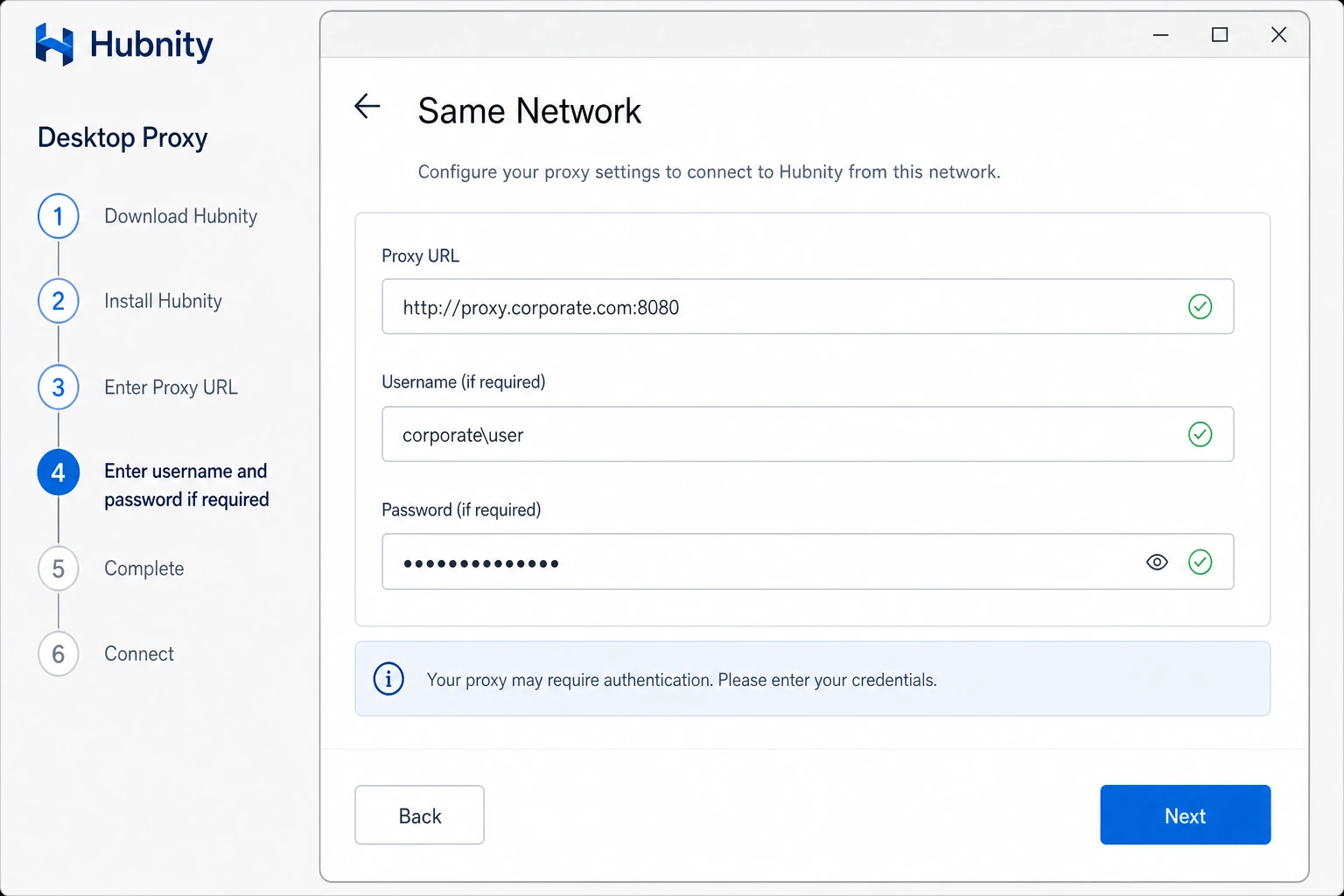The width and height of the screenshot is (1344, 896).
Task: Click the proxy may require authentication message
Action: pos(682,680)
